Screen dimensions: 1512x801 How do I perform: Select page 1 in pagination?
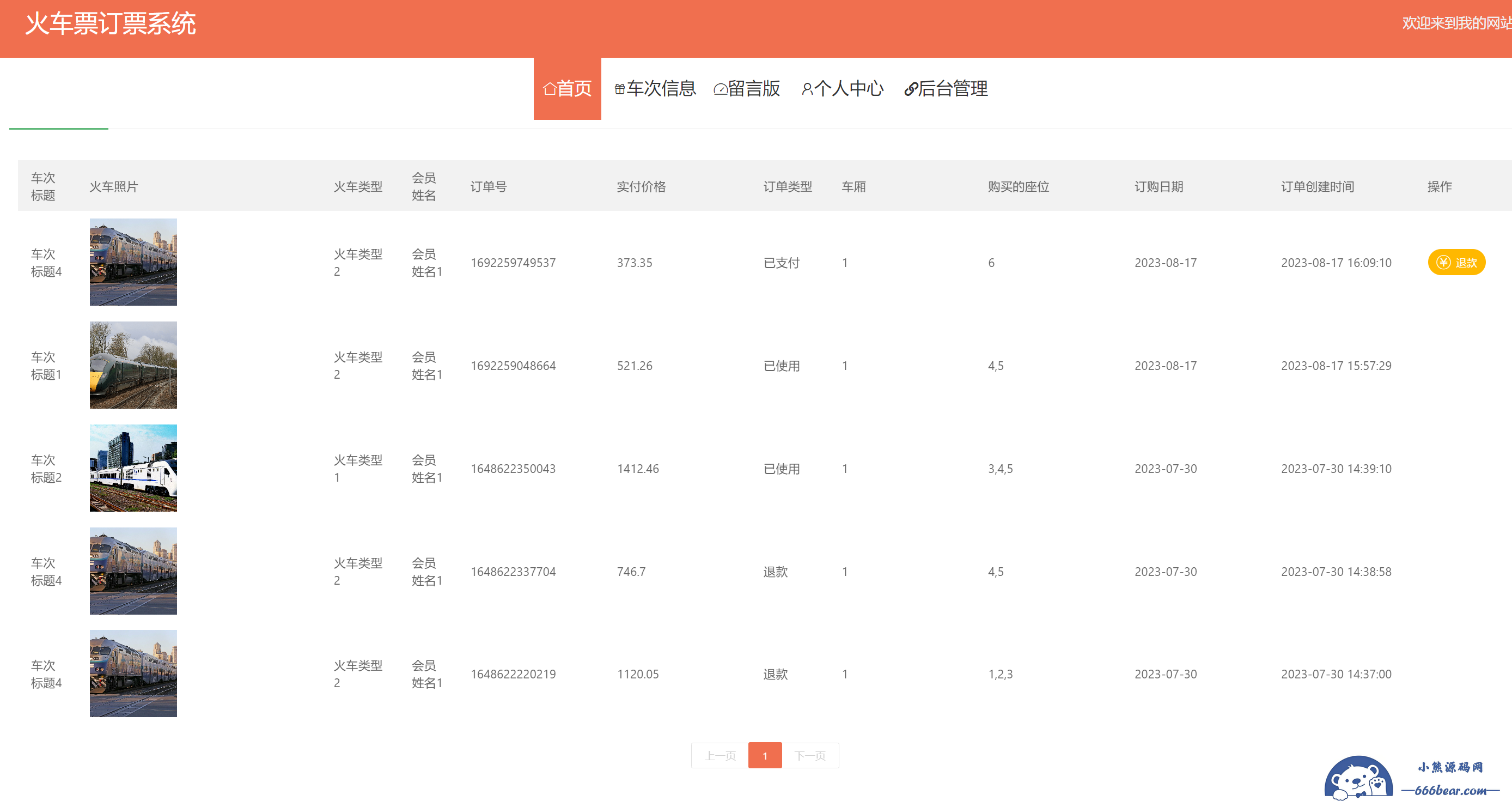[765, 756]
